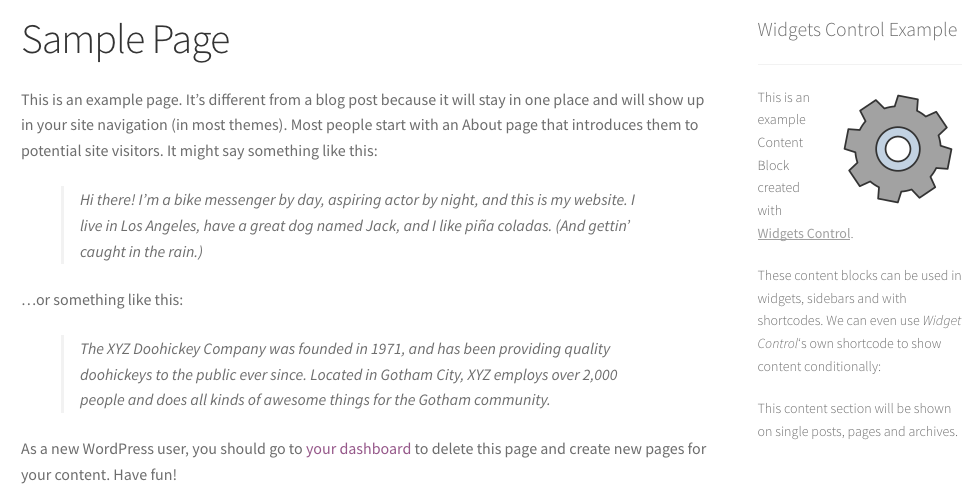
Task: Click the blue center of the gear icon
Action: [898, 149]
